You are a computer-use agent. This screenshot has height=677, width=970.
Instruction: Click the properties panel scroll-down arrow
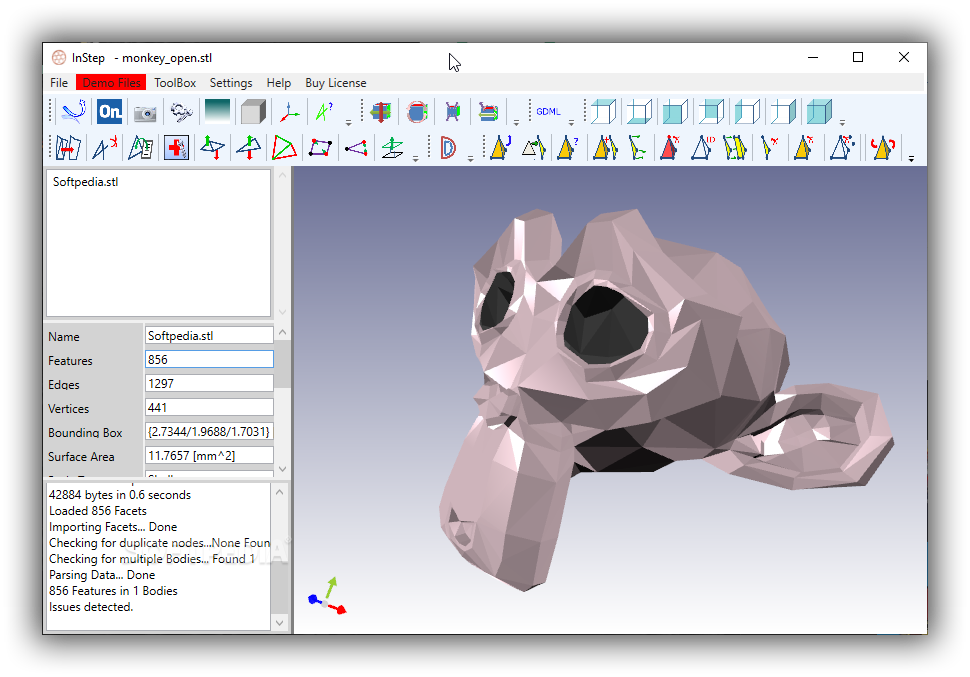tap(283, 469)
